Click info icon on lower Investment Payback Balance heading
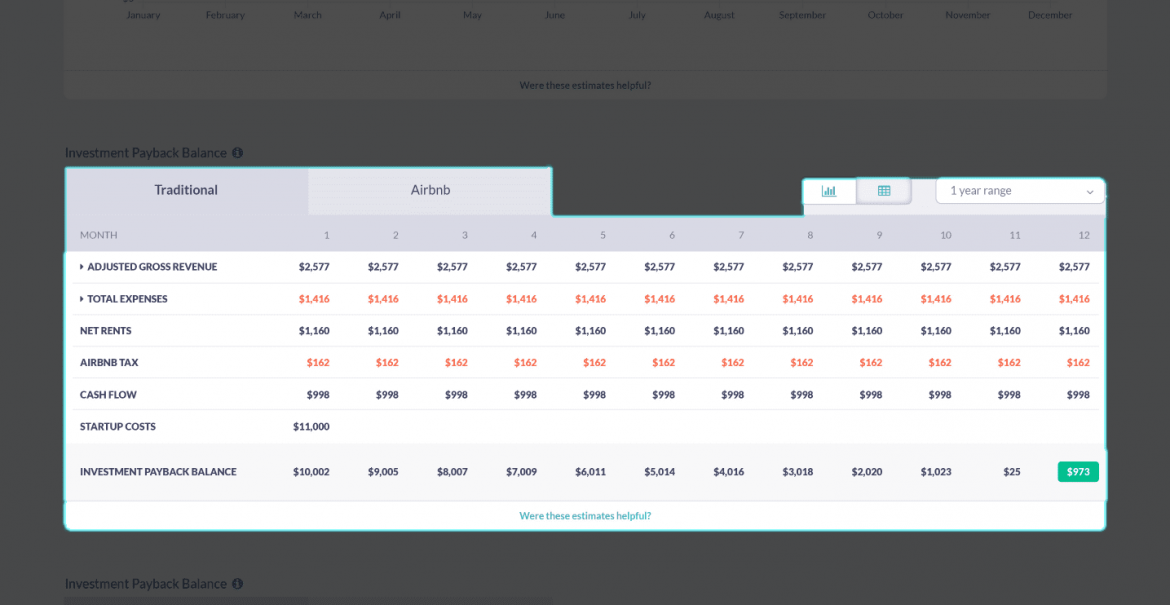 [237, 583]
